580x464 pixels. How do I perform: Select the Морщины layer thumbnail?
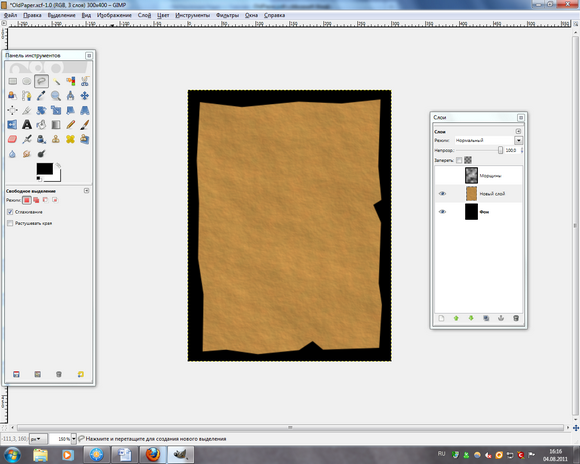coord(471,176)
